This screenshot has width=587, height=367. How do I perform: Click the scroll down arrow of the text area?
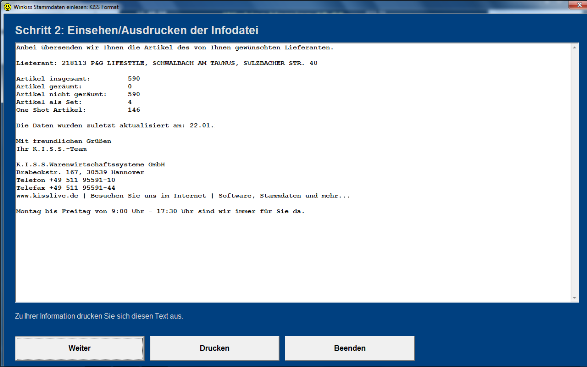coord(575,298)
